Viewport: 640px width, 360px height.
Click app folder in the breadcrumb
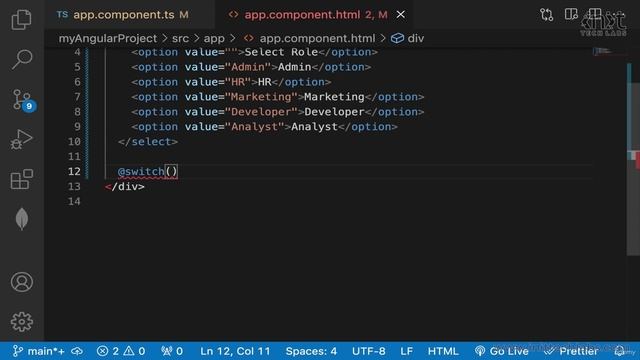coord(214,38)
